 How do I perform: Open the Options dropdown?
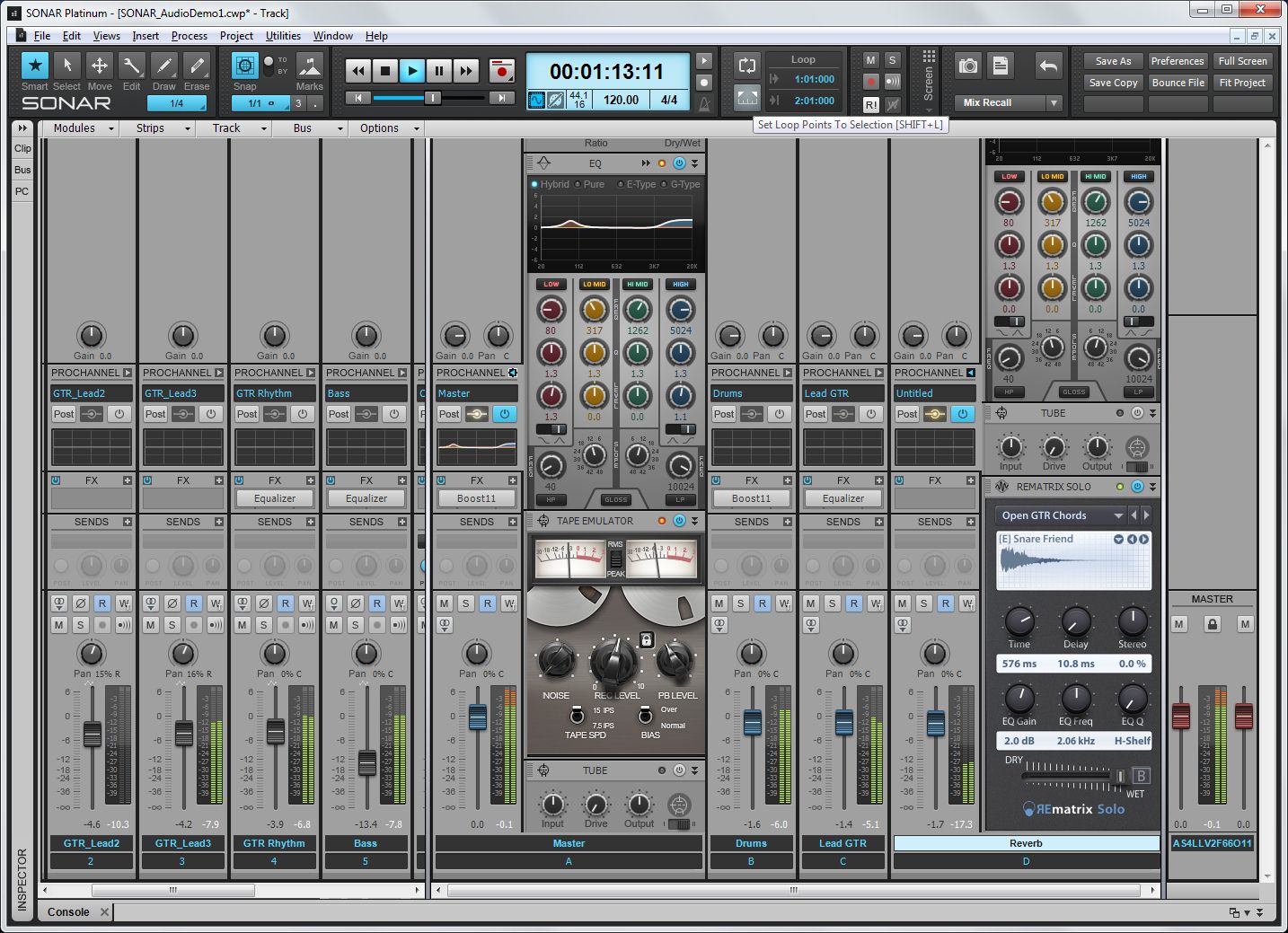click(388, 128)
